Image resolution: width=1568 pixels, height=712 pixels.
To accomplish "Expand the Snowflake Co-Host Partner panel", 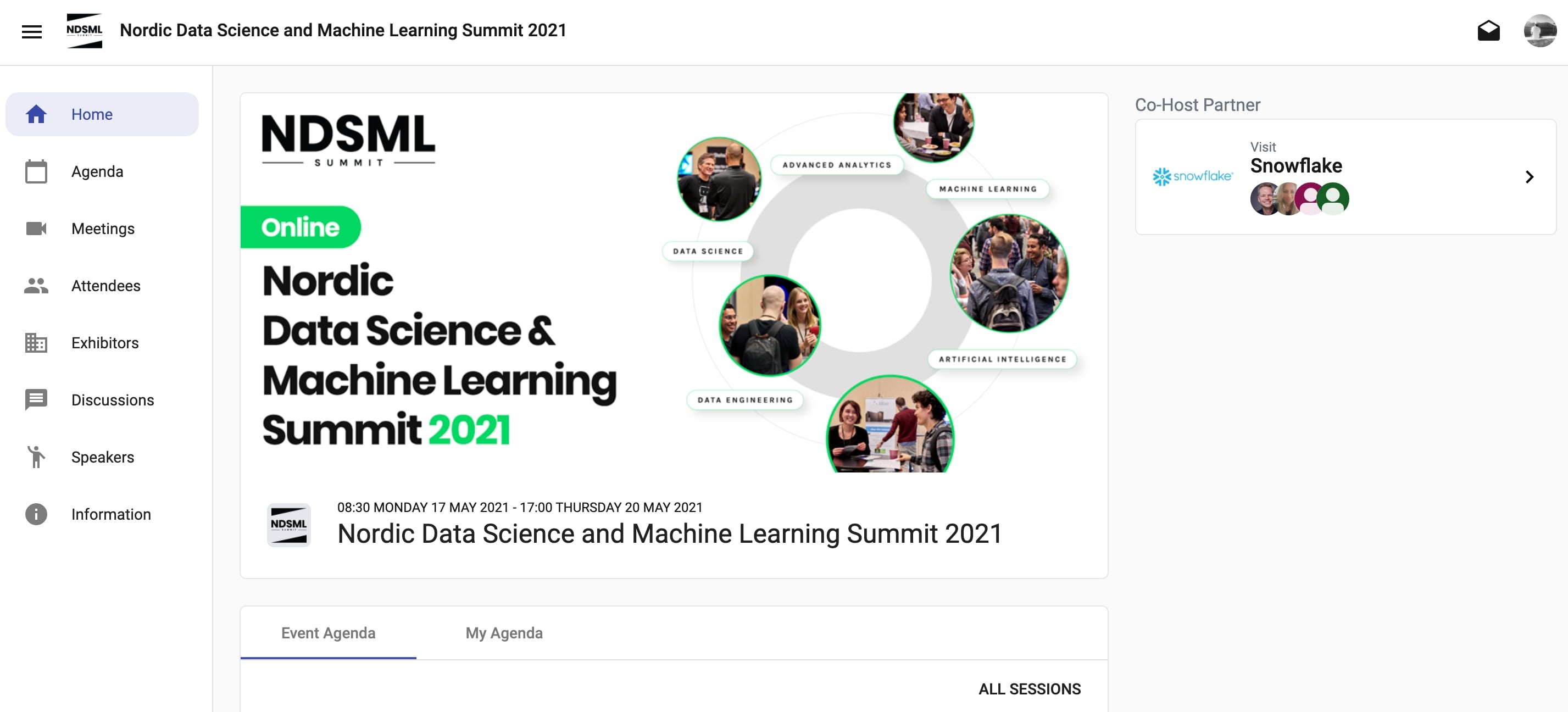I will 1529,177.
